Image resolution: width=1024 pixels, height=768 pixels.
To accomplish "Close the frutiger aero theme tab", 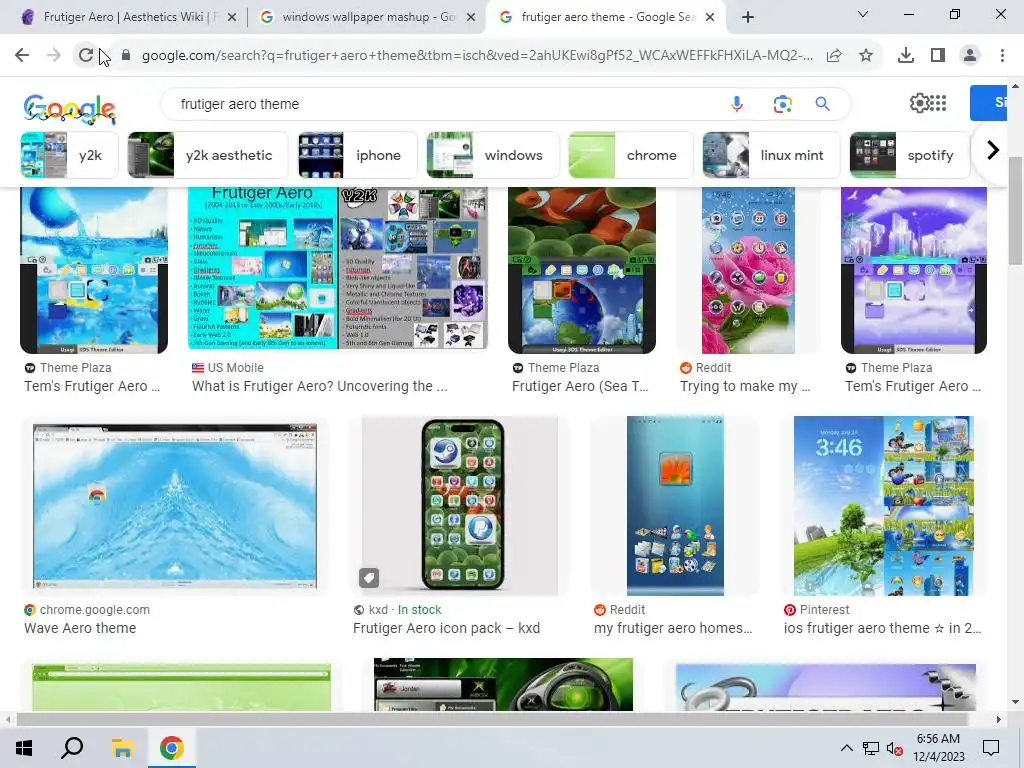I will [711, 18].
